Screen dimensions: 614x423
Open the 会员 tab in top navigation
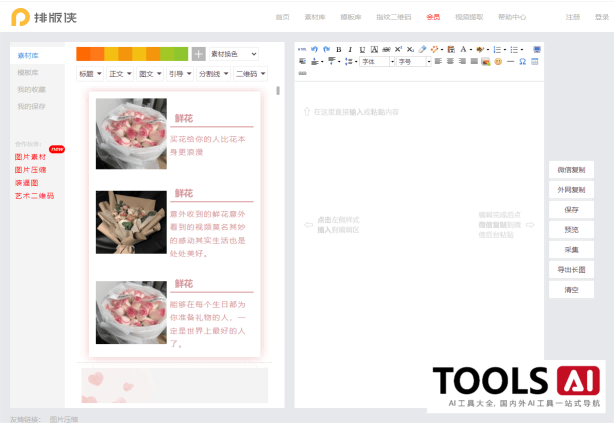click(x=433, y=17)
